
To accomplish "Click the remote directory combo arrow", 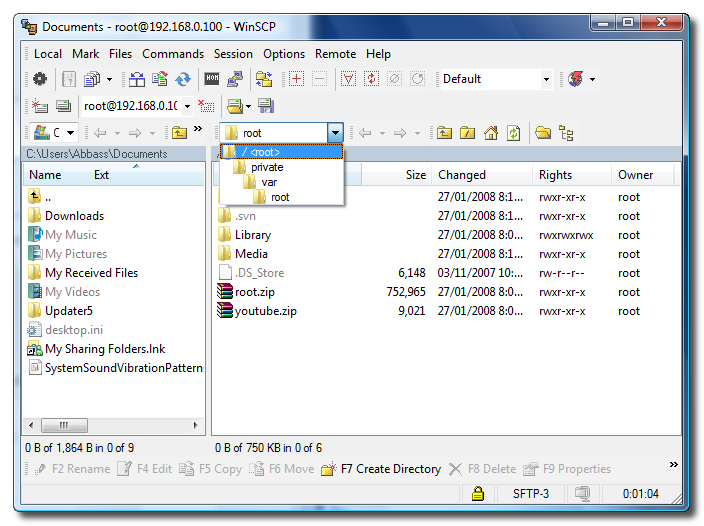I will pos(335,133).
